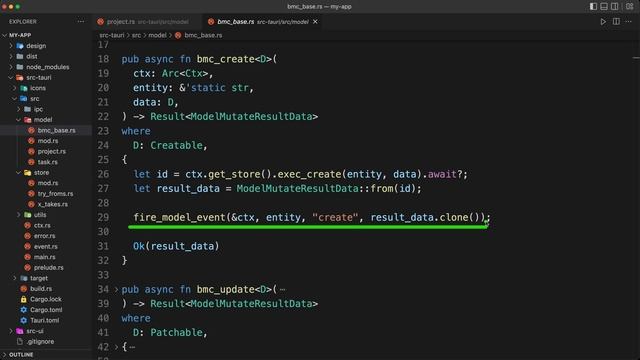This screenshot has width=640, height=360.
Task: Open Cargo.toml in the file tree
Action: click(46, 310)
